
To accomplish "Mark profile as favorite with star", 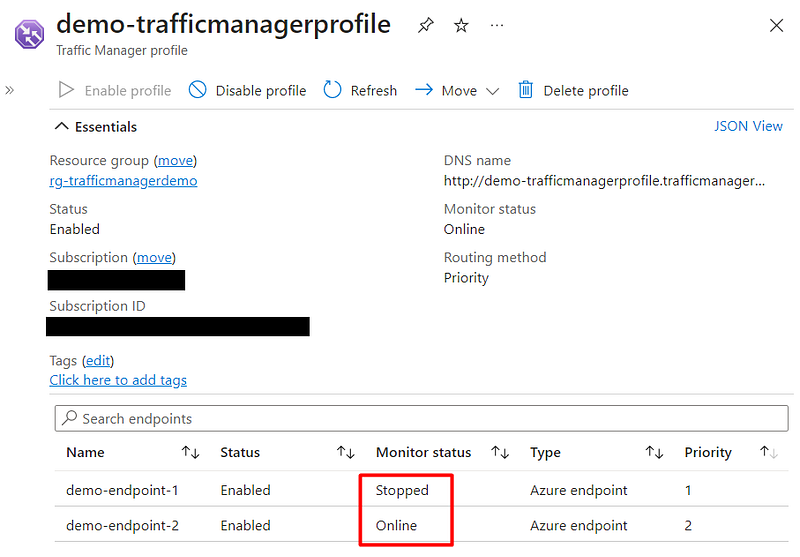I will coord(461,25).
